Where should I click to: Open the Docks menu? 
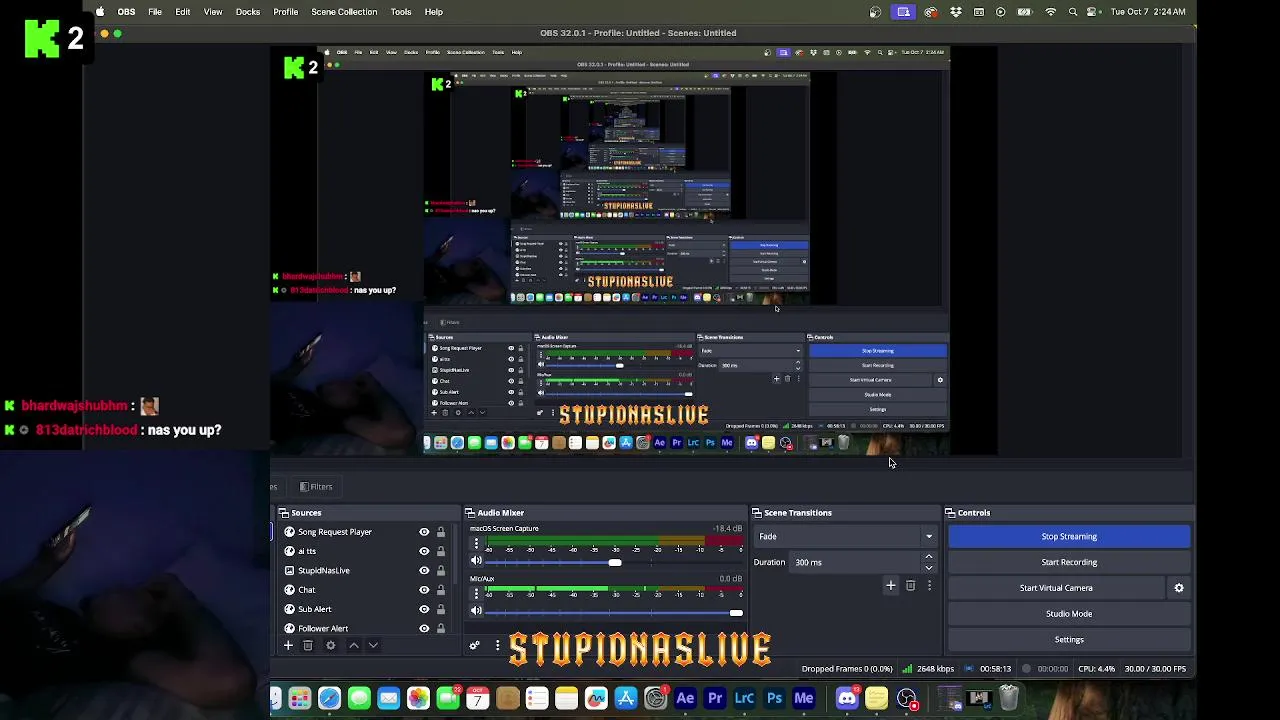tap(248, 12)
